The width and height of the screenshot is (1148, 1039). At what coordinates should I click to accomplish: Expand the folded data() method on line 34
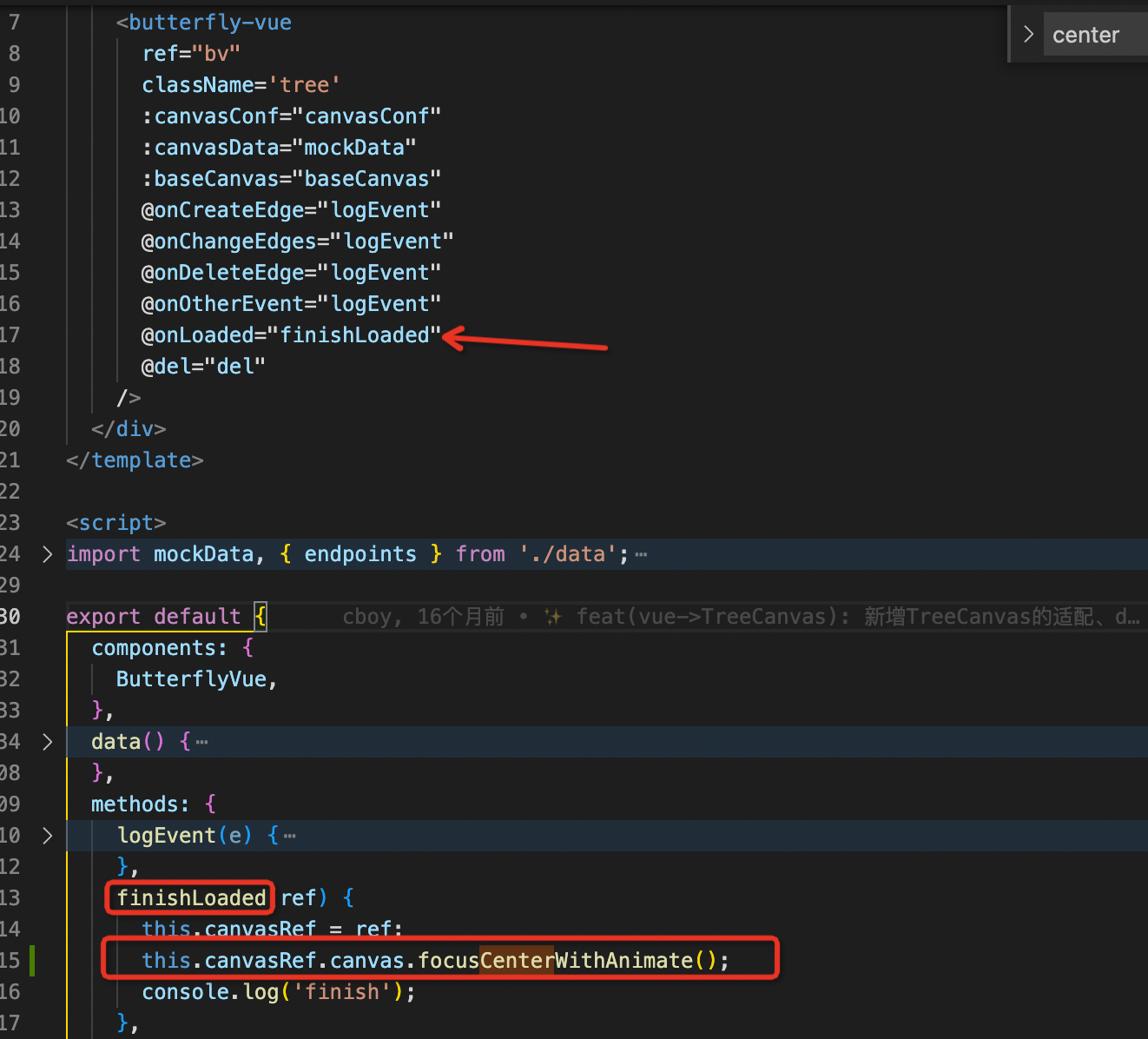(x=47, y=742)
